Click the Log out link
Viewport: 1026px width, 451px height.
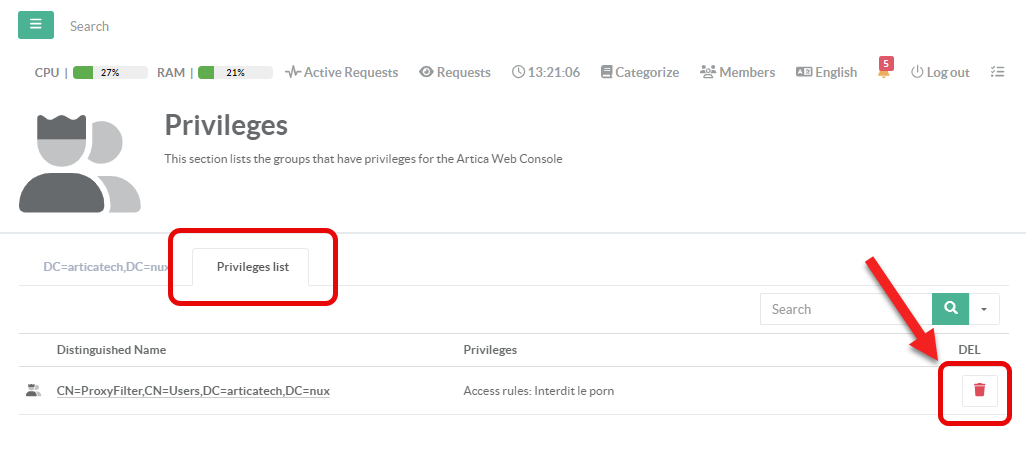[x=940, y=72]
